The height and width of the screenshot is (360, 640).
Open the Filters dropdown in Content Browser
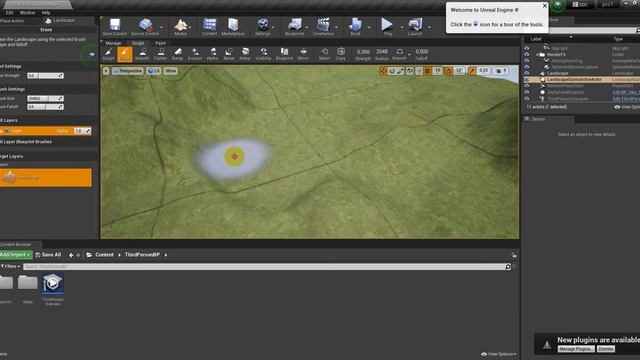tap(11, 266)
